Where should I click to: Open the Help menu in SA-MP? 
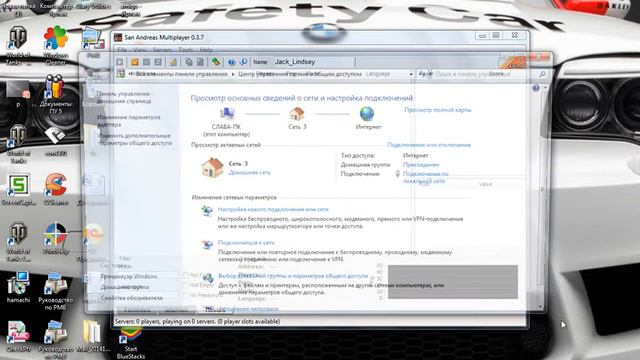(x=206, y=50)
